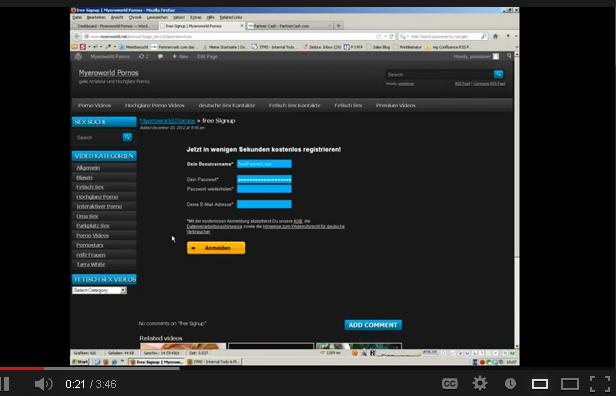Viewport: 616px width, 396px height.
Task: Focus the Passwort wiederholen field
Action: tap(264, 189)
